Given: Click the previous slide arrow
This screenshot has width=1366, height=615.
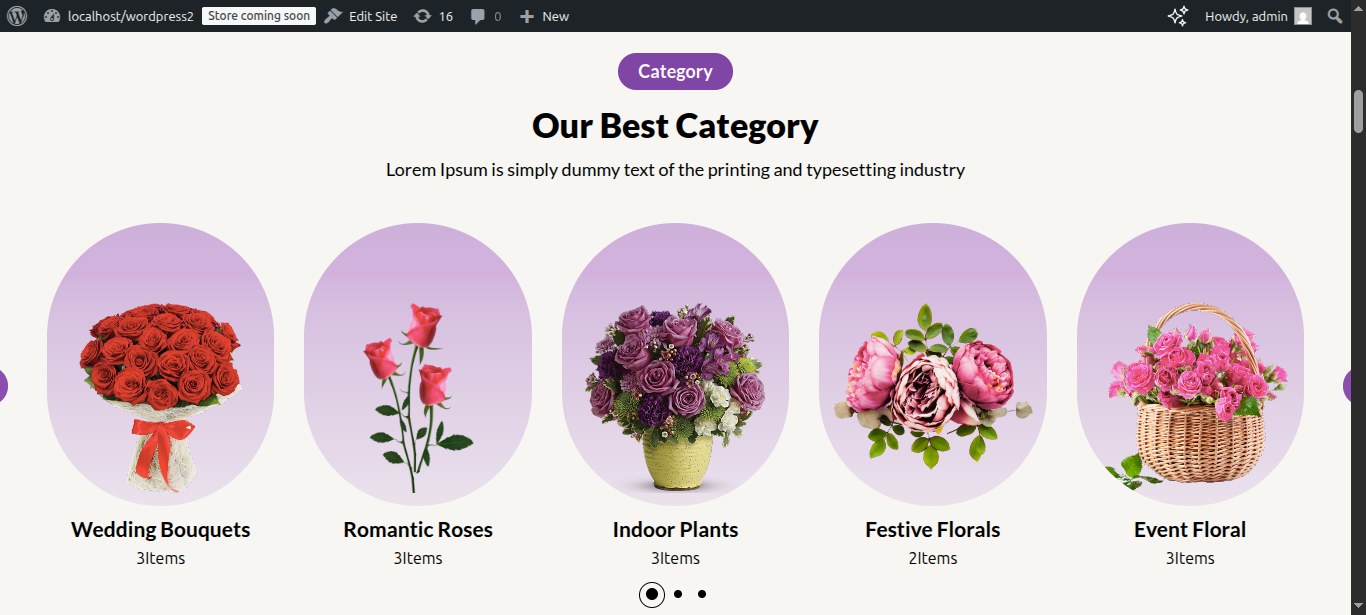Looking at the screenshot, I should click(3, 386).
